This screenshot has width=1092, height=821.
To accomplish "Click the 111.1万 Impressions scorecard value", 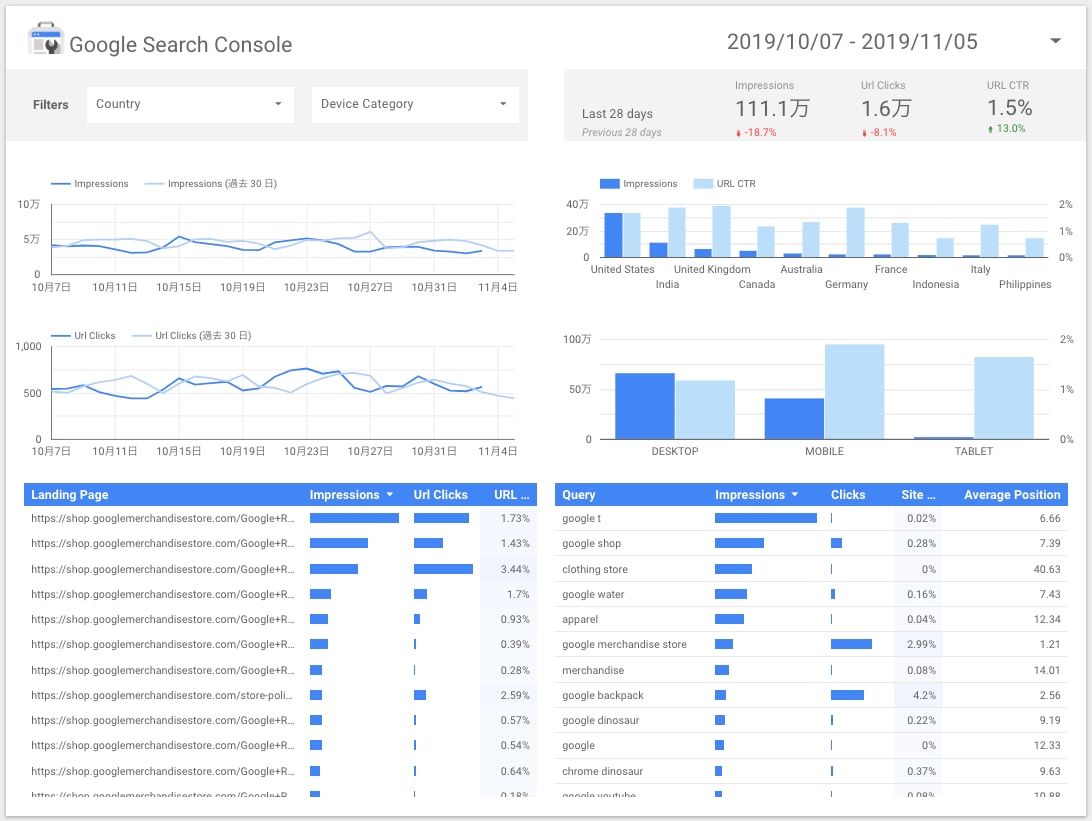I will click(772, 109).
